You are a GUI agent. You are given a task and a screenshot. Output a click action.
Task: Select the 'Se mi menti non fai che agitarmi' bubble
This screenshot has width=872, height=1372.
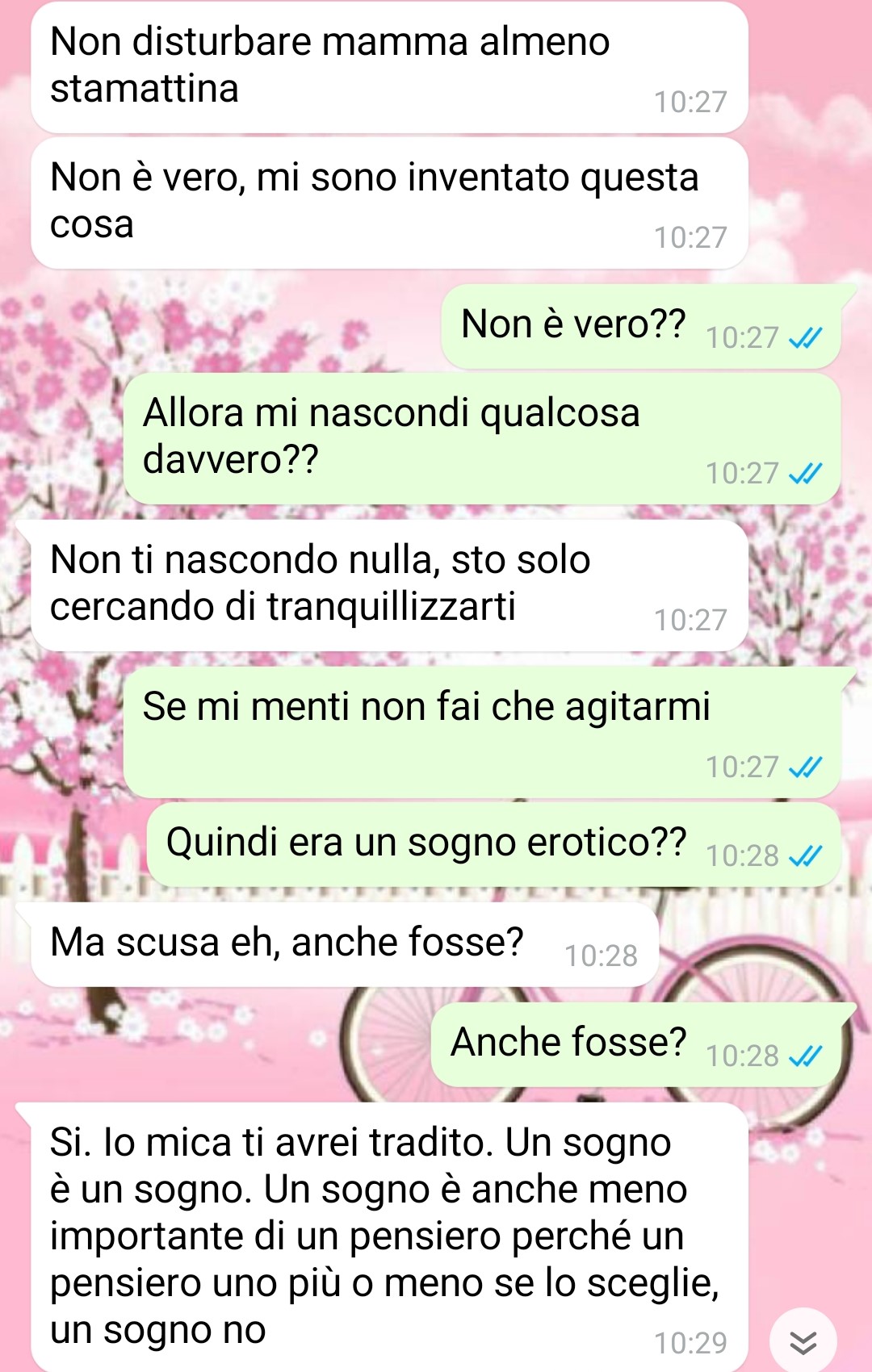[x=482, y=733]
